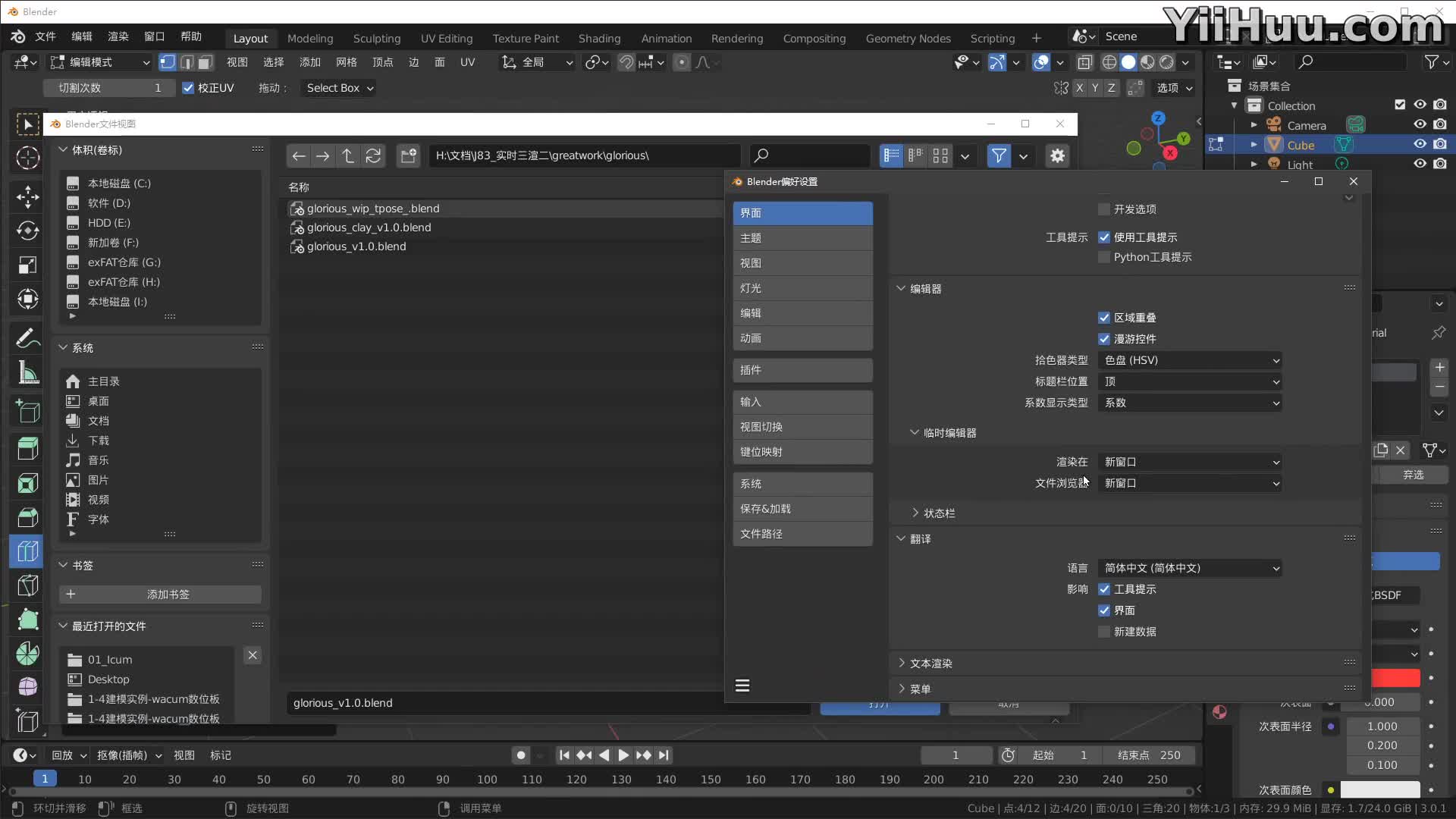Go to 桌面 system folder

[99, 401]
